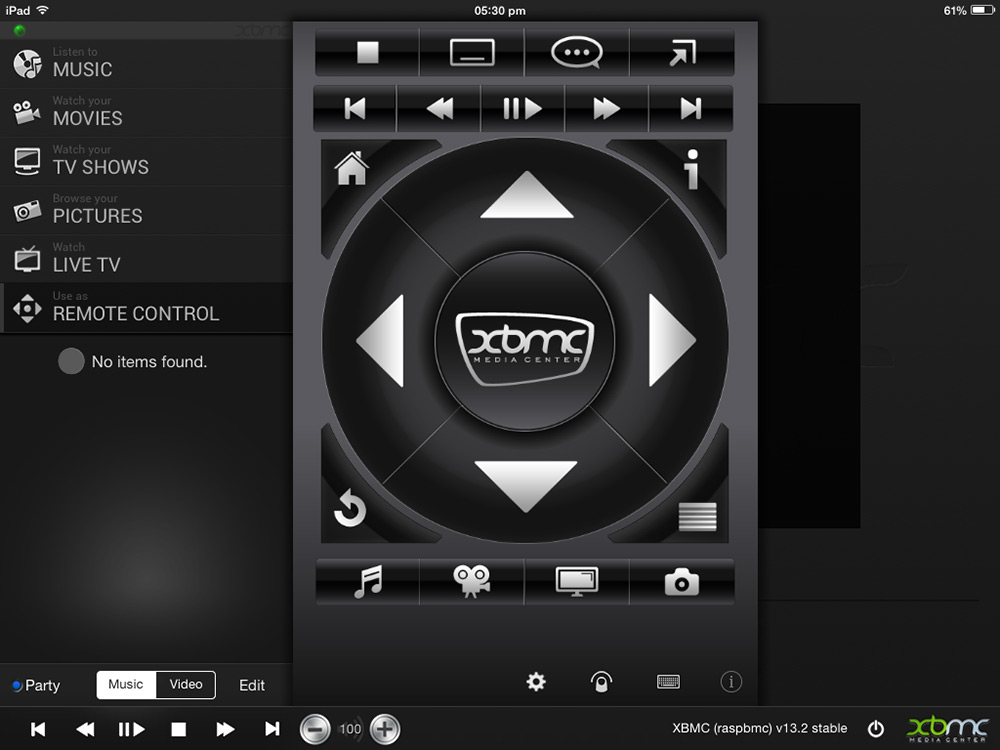This screenshot has height=750, width=1000.
Task: Tap the Edit button in the bottom bar
Action: point(251,686)
